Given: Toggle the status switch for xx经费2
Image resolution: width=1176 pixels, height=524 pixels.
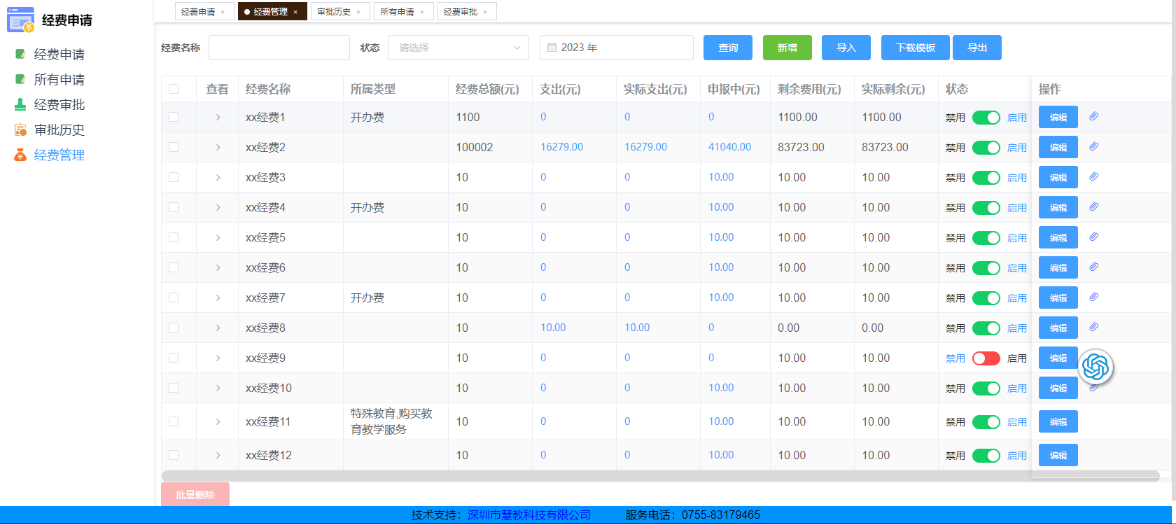Looking at the screenshot, I should pyautogui.click(x=986, y=147).
